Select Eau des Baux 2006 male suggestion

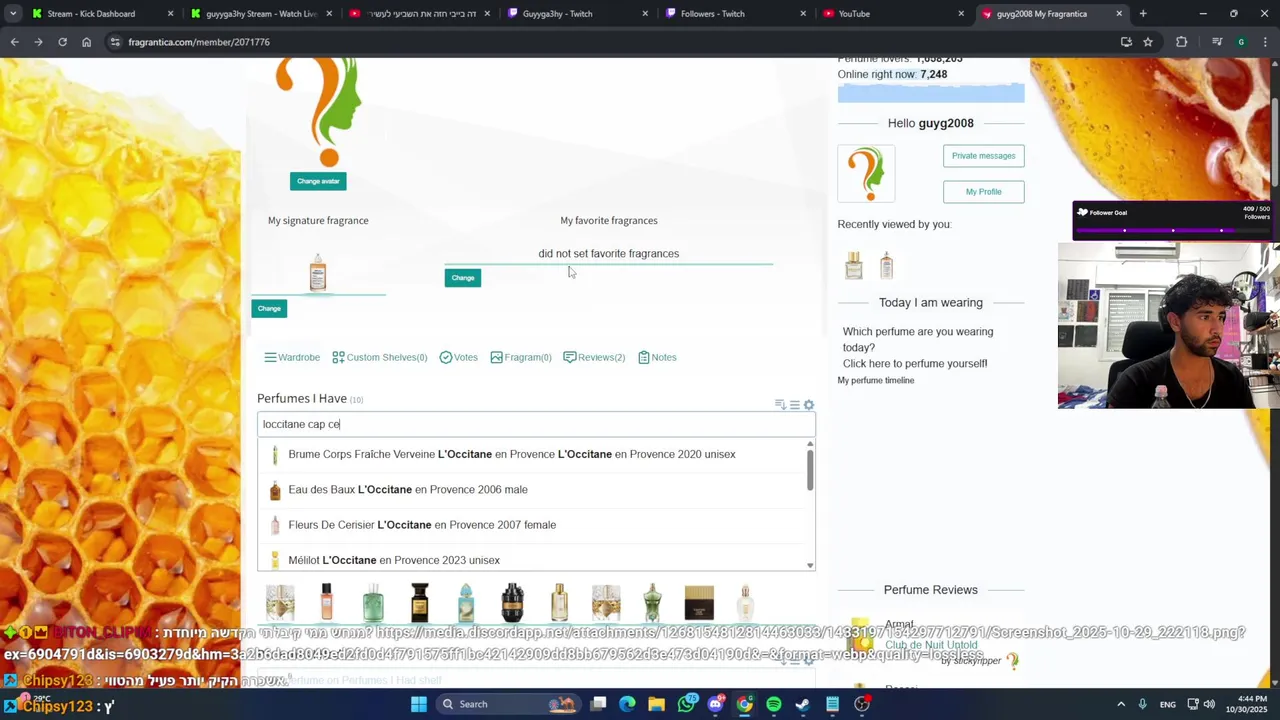[x=532, y=489]
